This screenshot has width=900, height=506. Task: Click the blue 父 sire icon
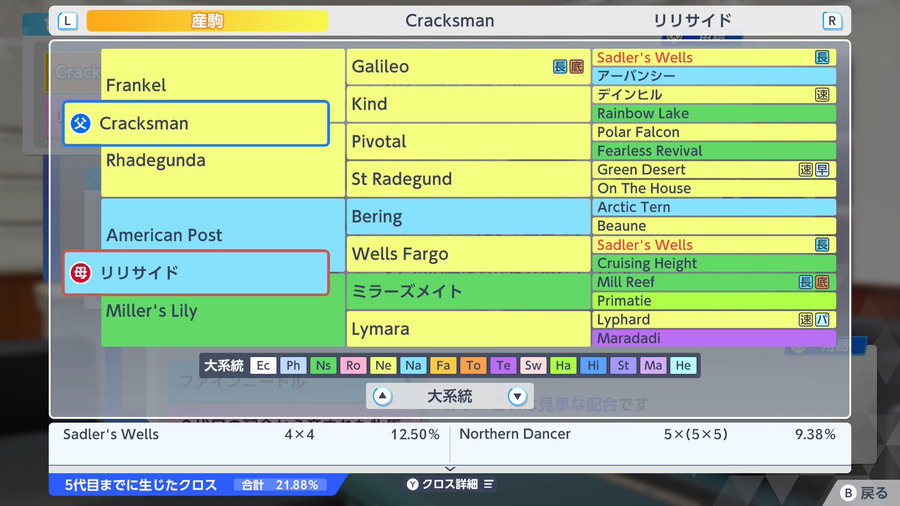tap(81, 123)
